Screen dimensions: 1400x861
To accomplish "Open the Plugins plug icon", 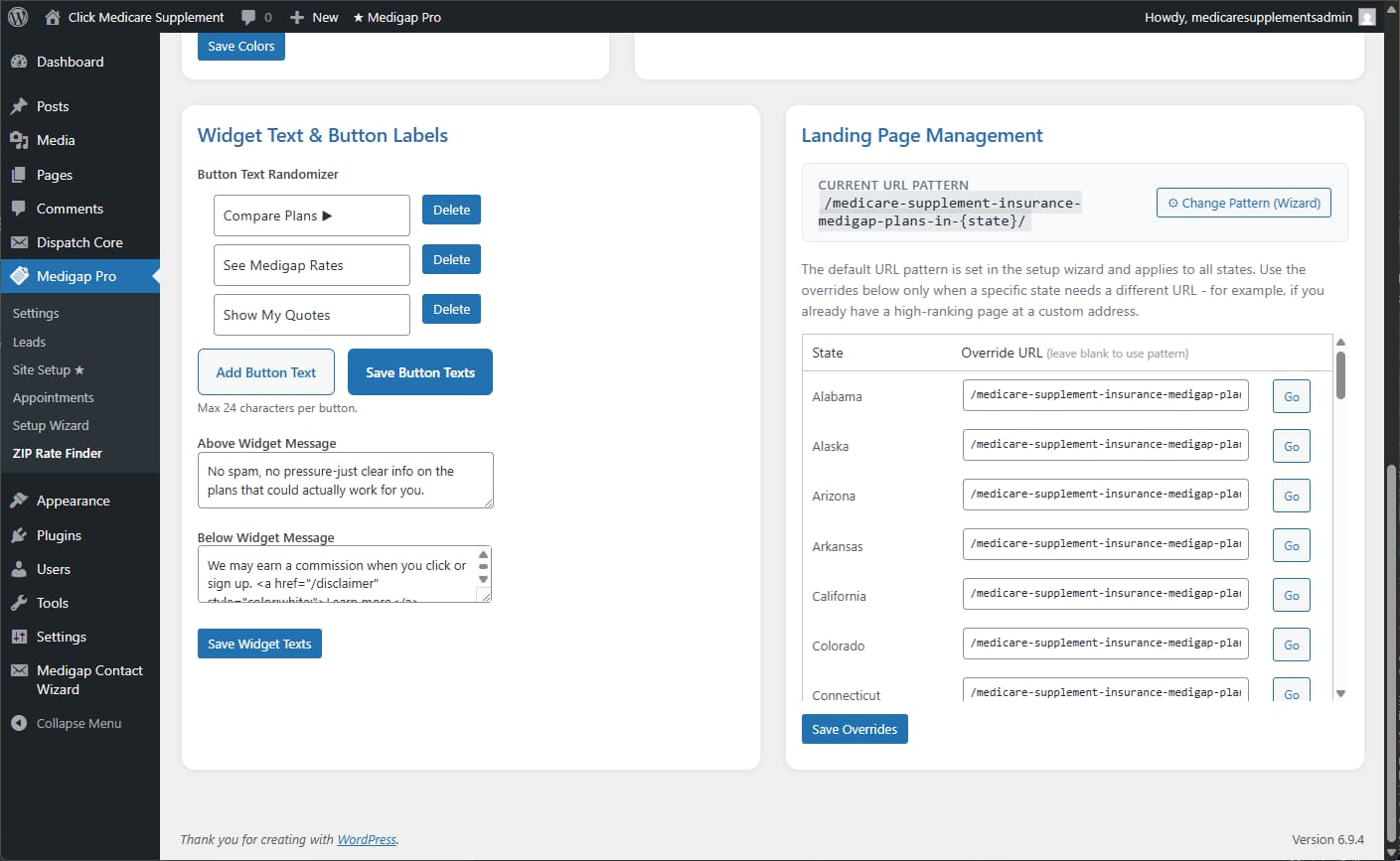I will point(19,535).
